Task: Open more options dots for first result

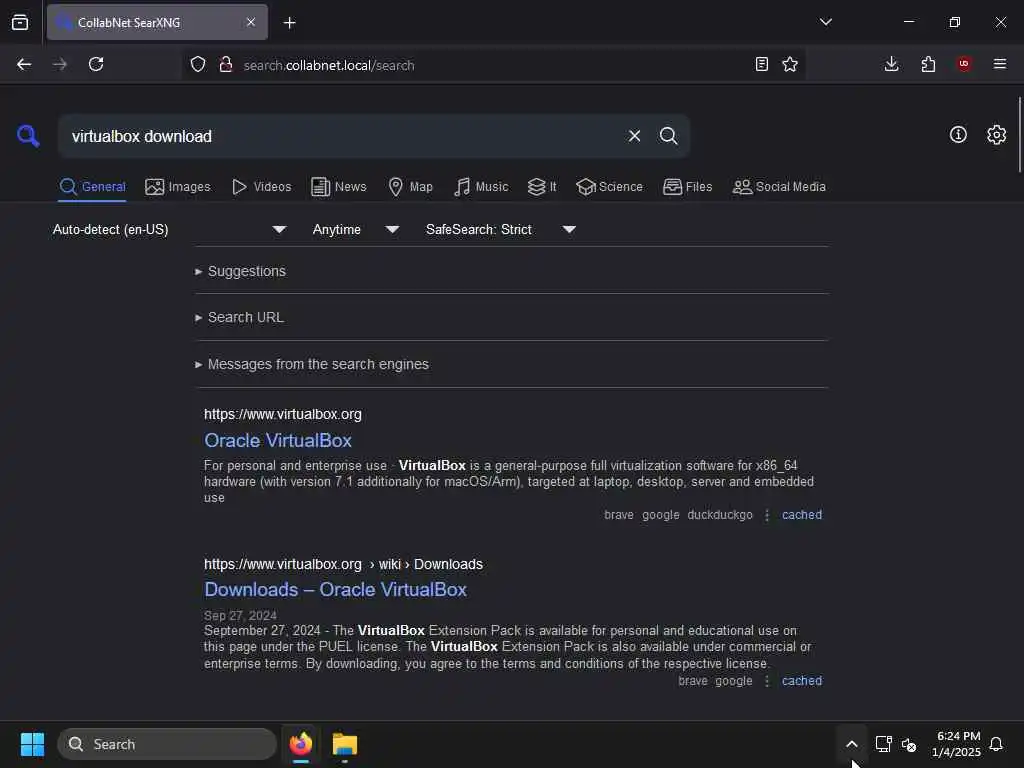Action: (767, 515)
